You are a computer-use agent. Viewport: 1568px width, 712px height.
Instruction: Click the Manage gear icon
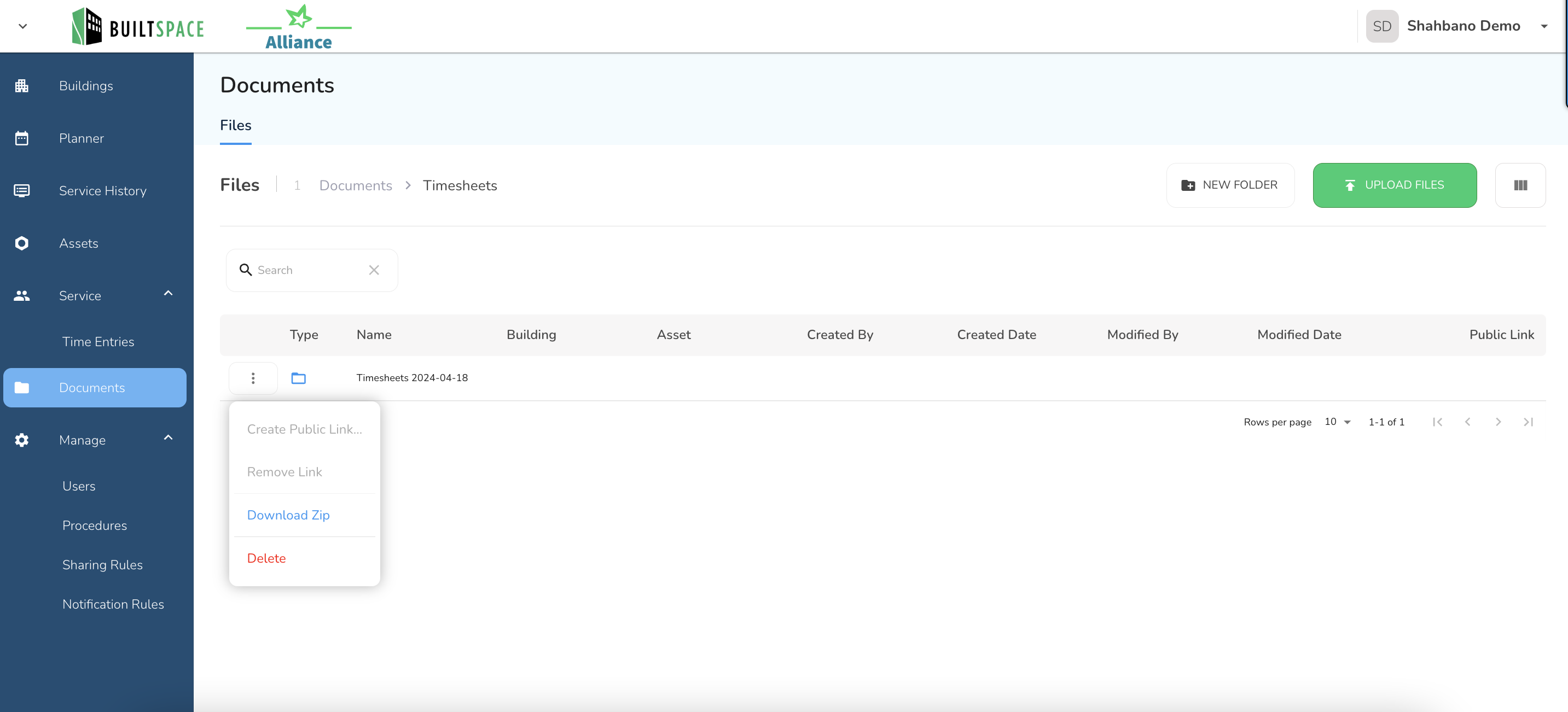coord(22,440)
